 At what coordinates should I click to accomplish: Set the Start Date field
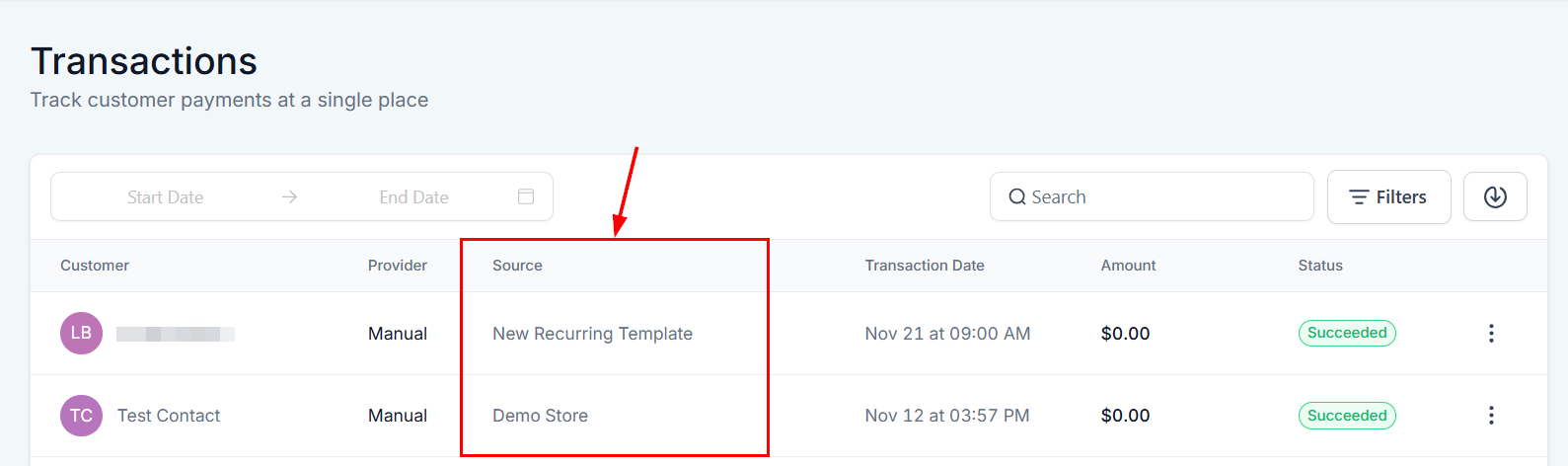click(165, 197)
